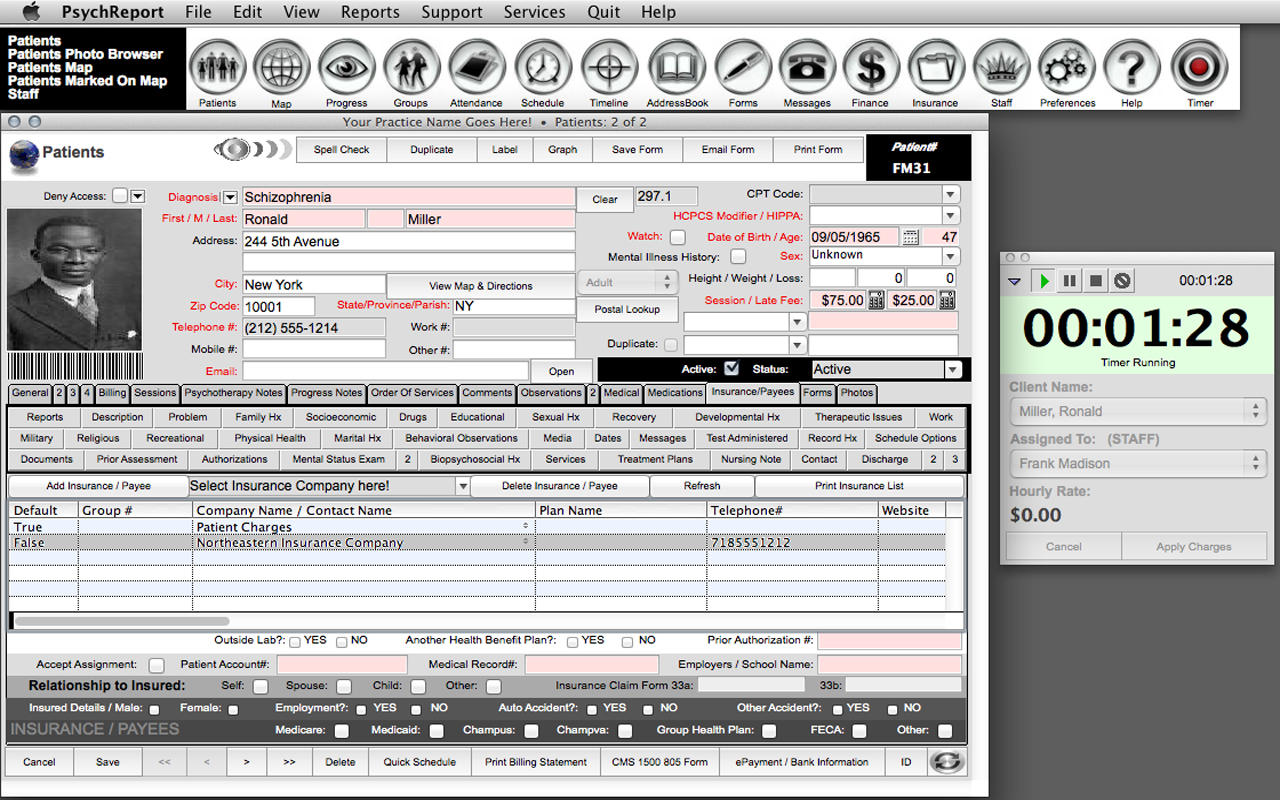
Task: Open Preferences gears icon
Action: (1067, 68)
